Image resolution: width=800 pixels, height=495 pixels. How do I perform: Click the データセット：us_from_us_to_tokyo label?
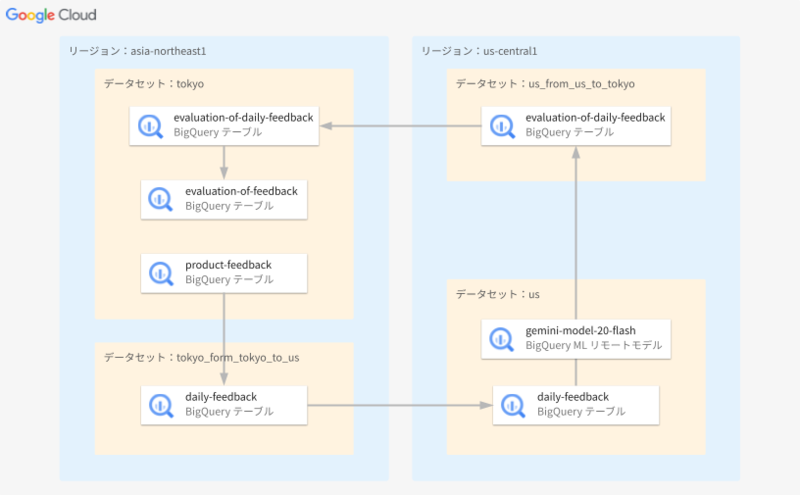pos(545,84)
